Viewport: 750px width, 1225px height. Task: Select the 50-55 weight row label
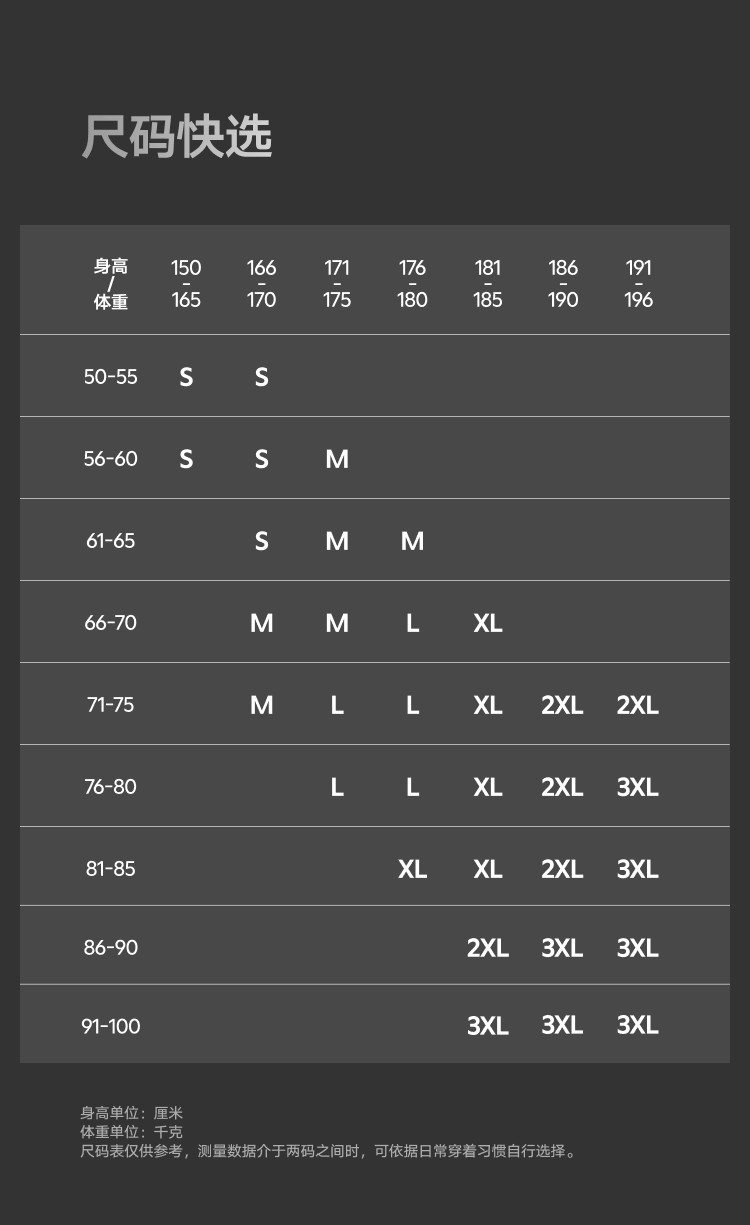111,377
